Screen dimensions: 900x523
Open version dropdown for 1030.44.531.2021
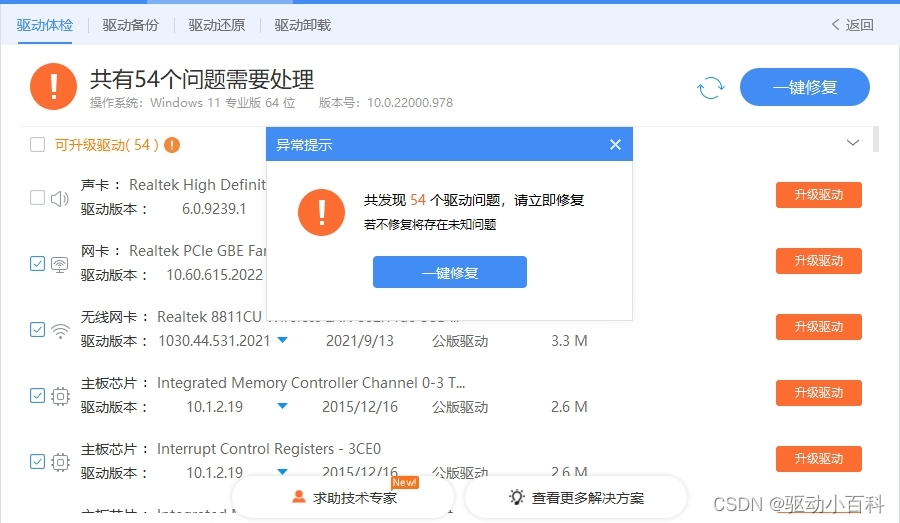tap(282, 340)
